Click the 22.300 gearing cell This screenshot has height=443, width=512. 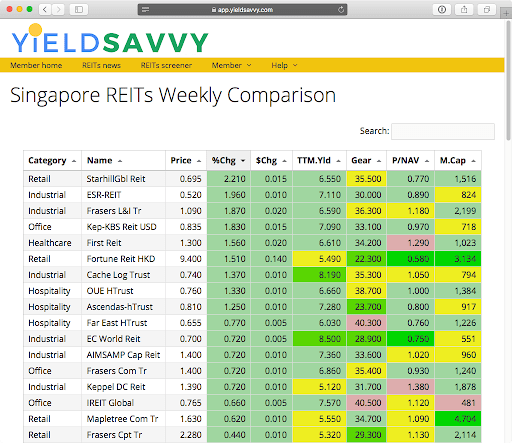366,259
